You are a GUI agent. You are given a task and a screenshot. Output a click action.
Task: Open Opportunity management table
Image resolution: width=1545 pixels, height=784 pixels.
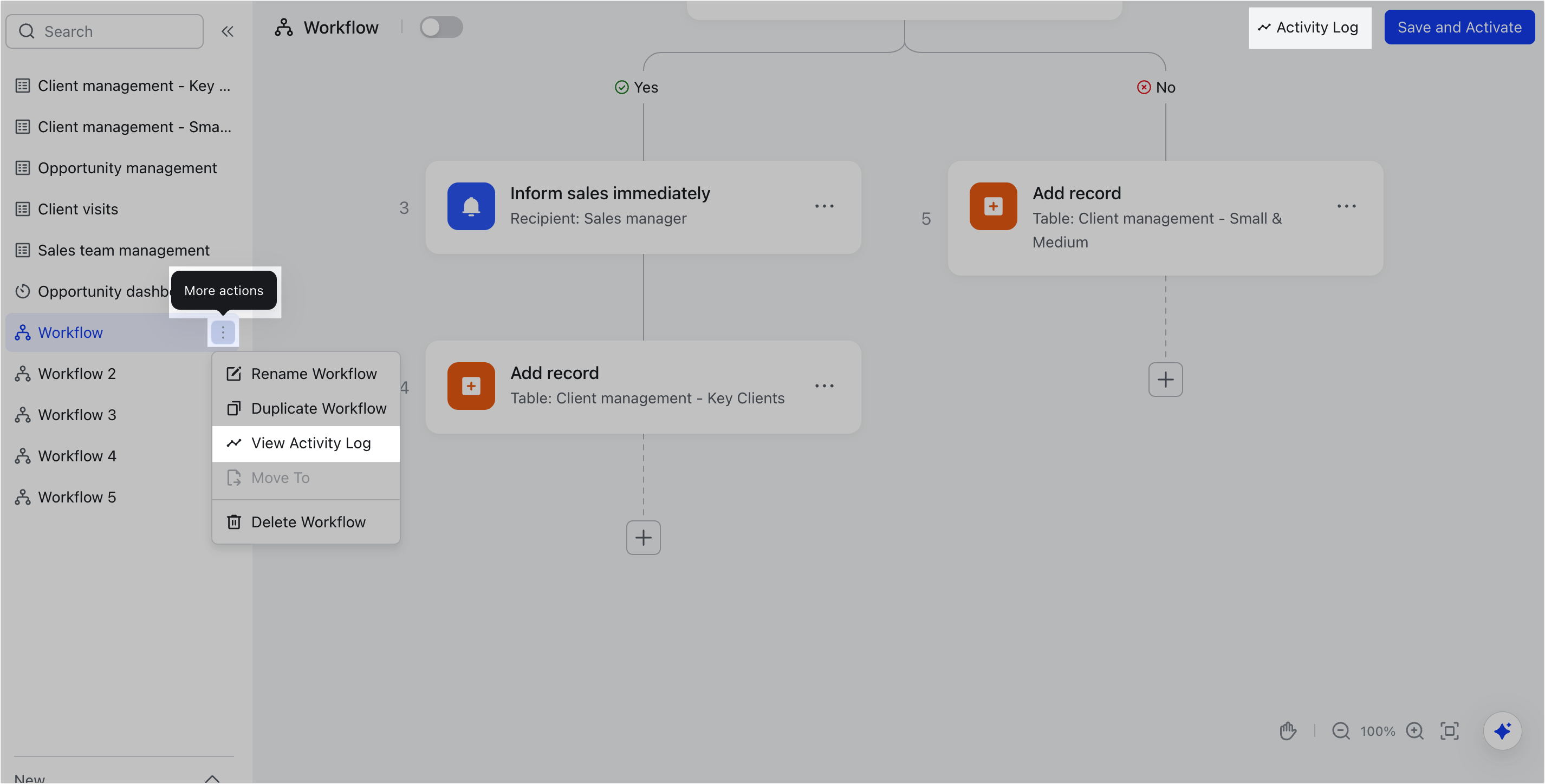click(124, 168)
